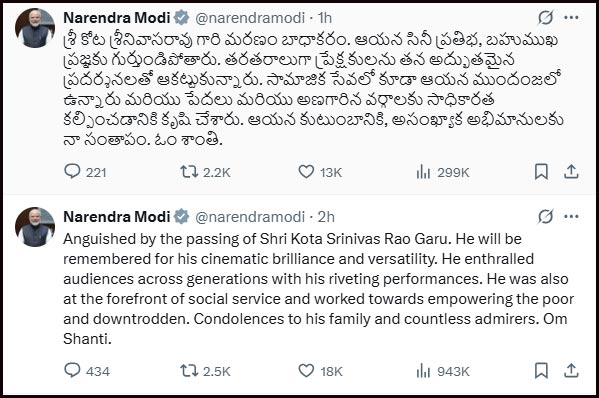Bookmark the English condolence tweet
The image size is (599, 398).
[541, 370]
